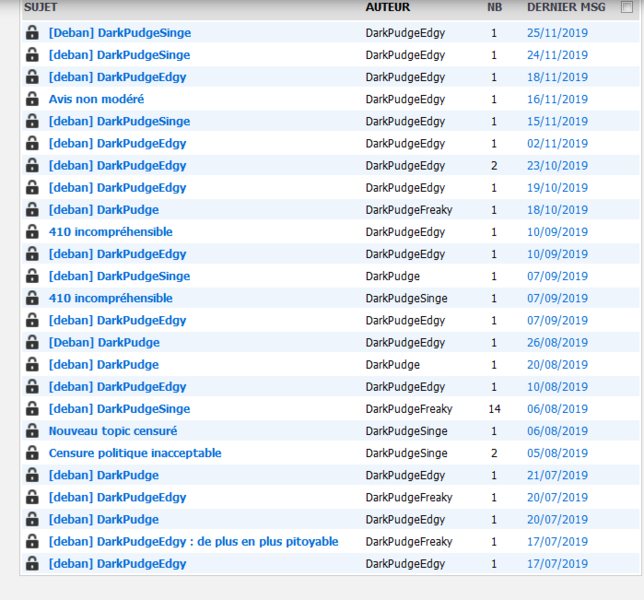Open '[Deban] DarkPudge' topic dated 26/08/2019
The height and width of the screenshot is (600, 644).
click(x=104, y=343)
